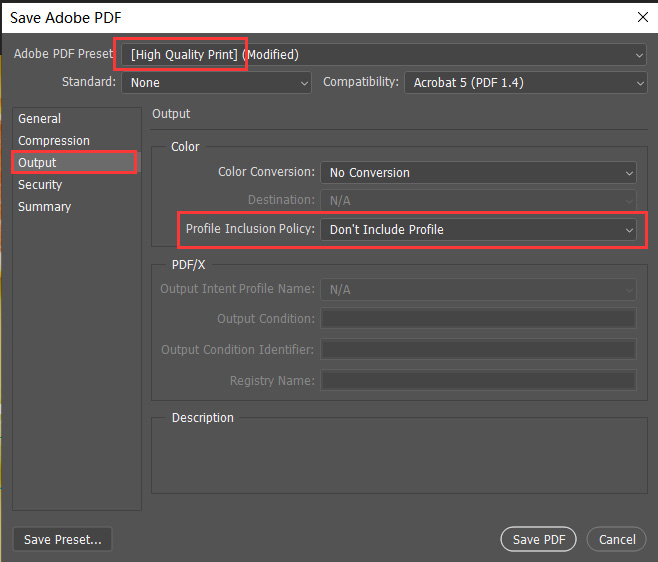The width and height of the screenshot is (658, 562).
Task: Click the Save Preset button
Action: coord(63,539)
